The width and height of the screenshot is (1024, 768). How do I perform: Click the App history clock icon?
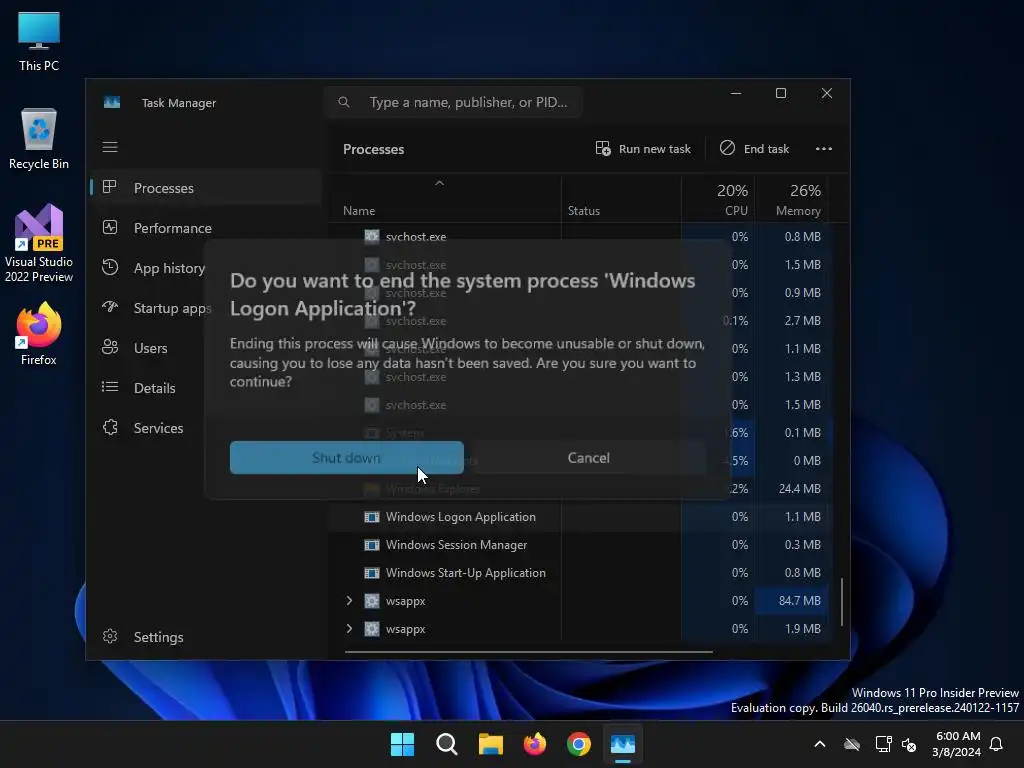click(110, 267)
